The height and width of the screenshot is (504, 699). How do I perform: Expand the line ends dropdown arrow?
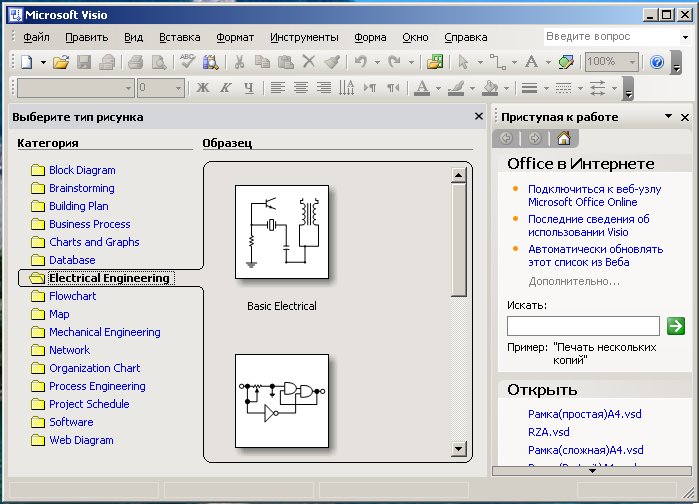[x=614, y=88]
